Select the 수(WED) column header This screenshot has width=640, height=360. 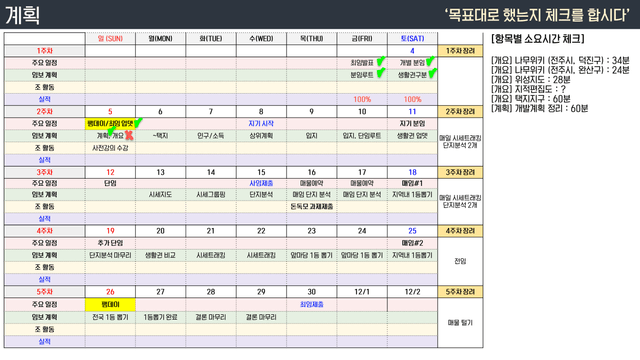click(x=261, y=38)
